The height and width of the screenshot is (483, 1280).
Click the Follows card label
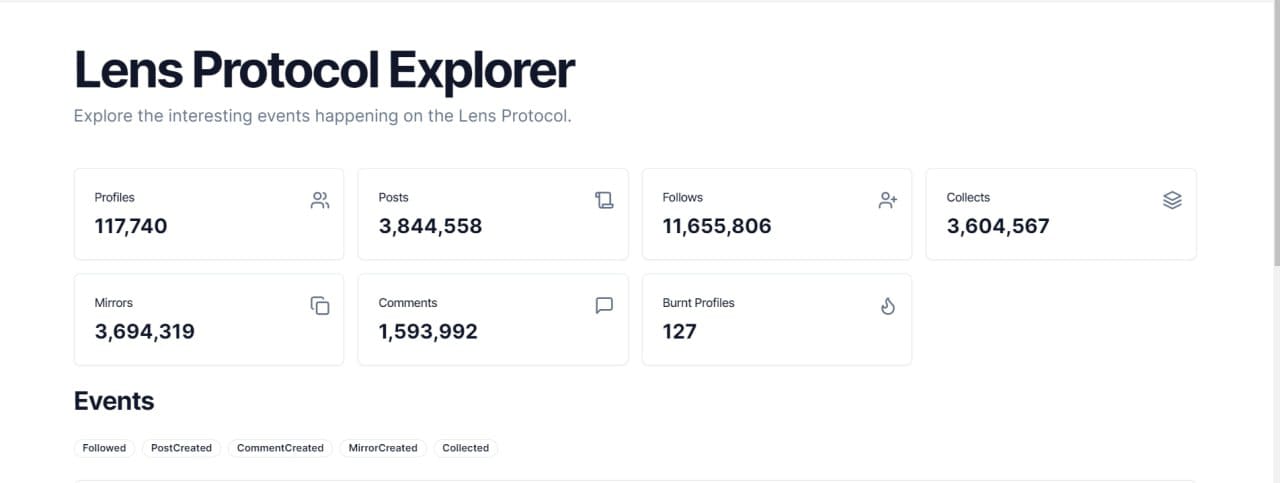coord(683,198)
